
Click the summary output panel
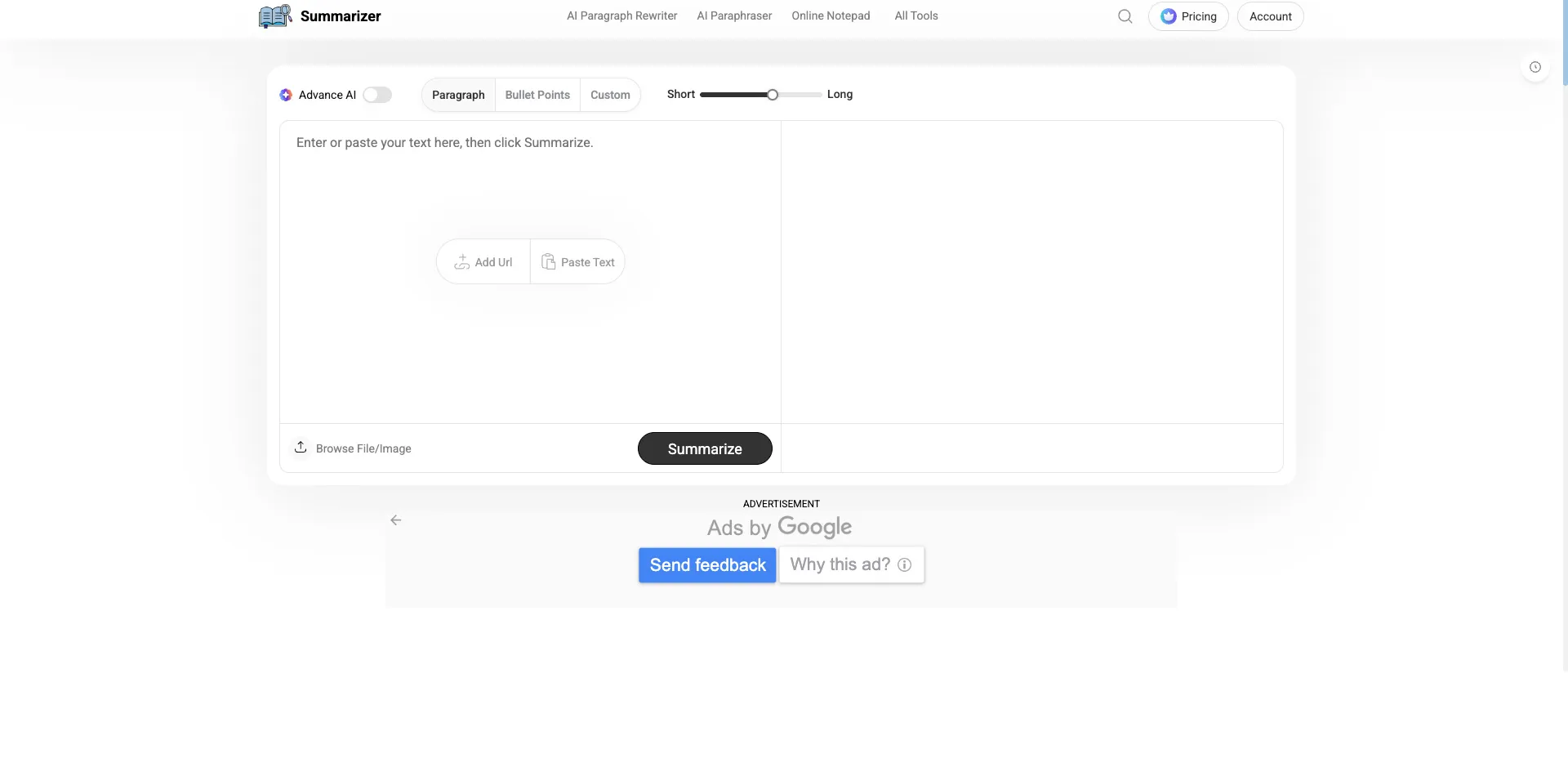point(1032,272)
